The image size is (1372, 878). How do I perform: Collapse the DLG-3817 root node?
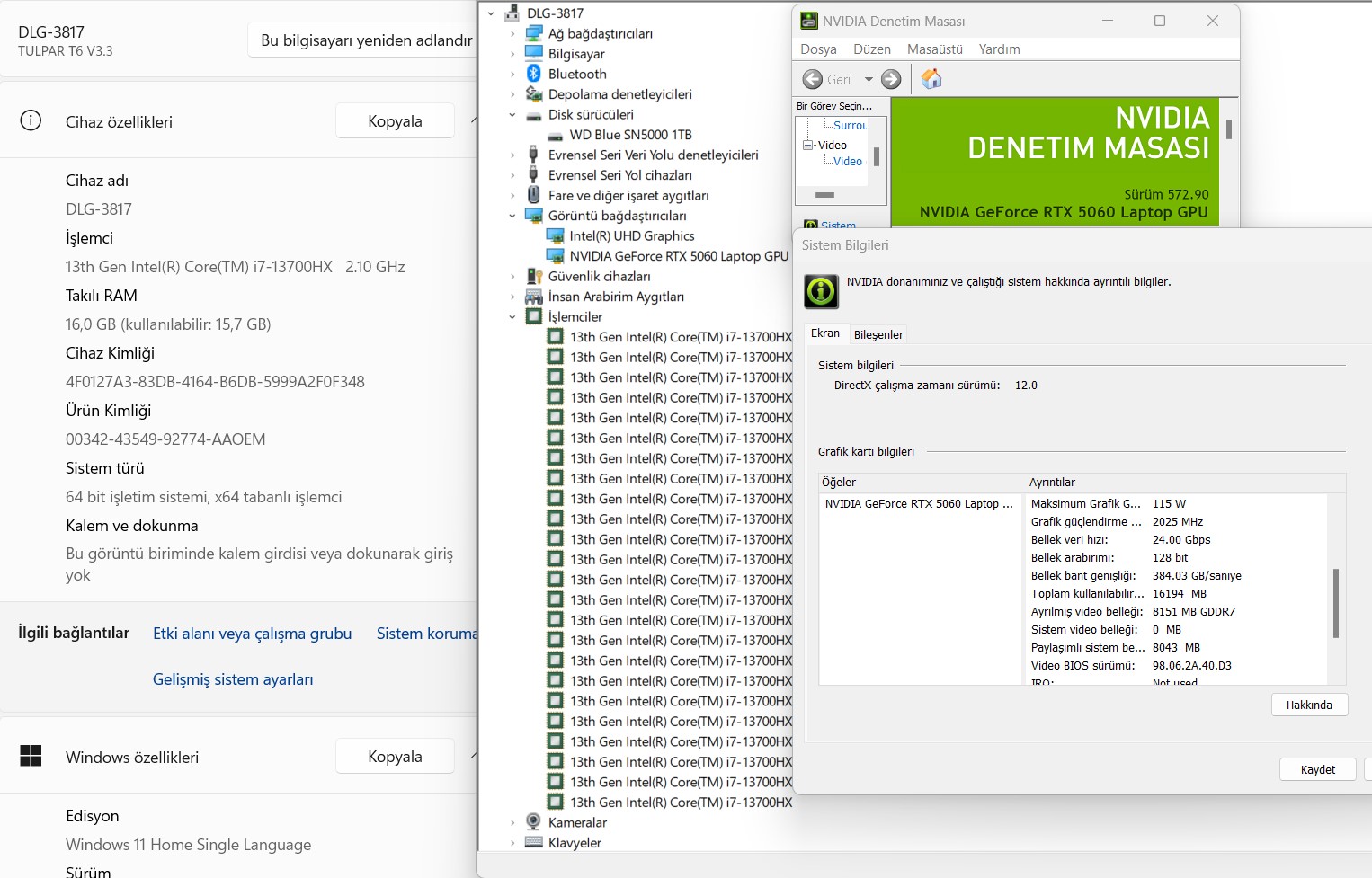(x=491, y=13)
